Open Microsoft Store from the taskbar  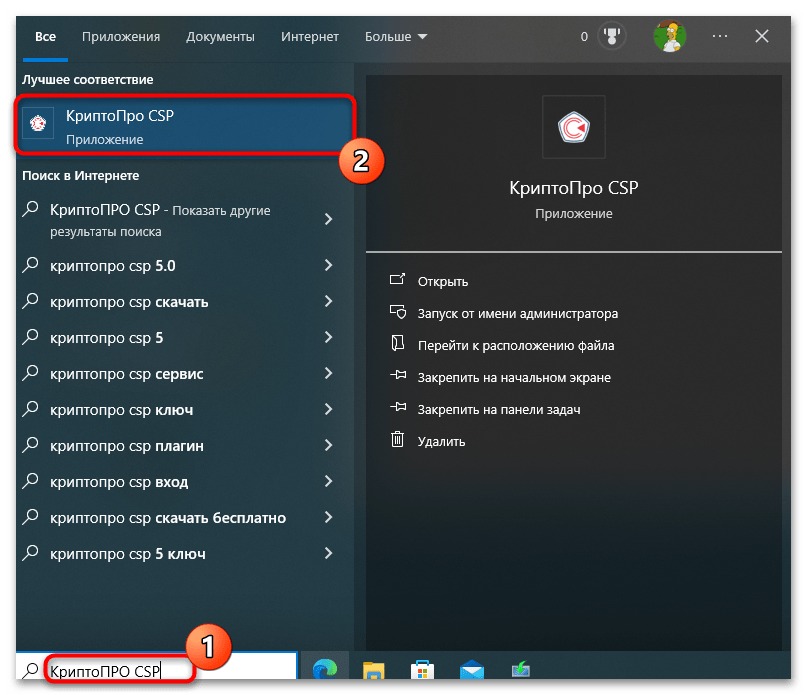(422, 670)
